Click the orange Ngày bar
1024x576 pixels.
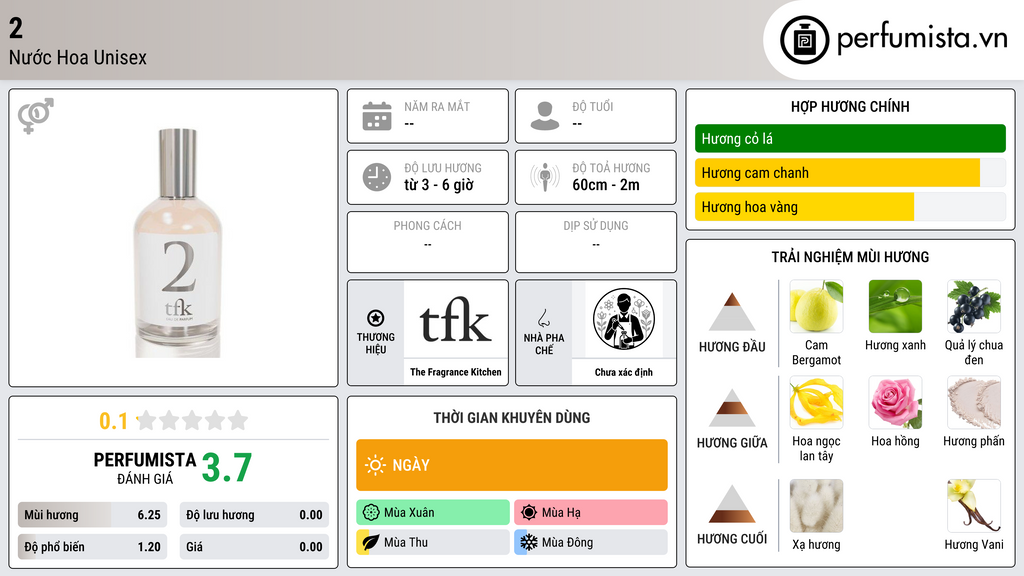point(511,465)
